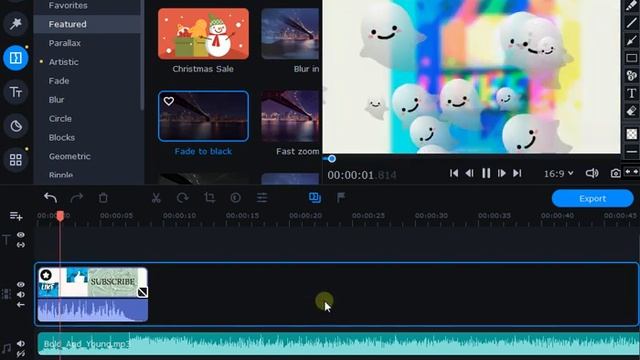
Task: Select the arrow drawing tool
Action: click(631, 40)
